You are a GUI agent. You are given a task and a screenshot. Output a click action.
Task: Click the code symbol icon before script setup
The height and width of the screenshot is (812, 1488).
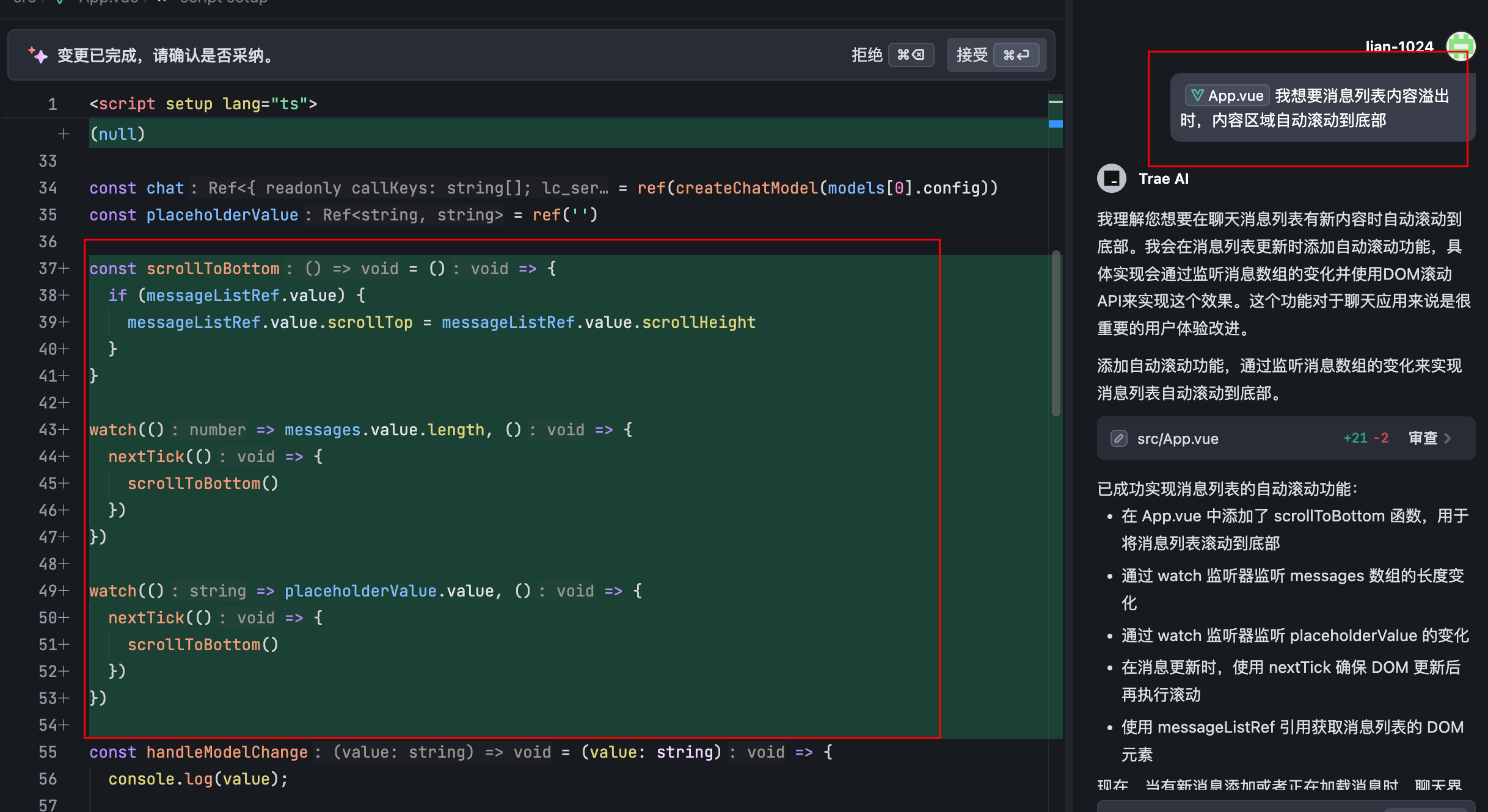pyautogui.click(x=161, y=2)
